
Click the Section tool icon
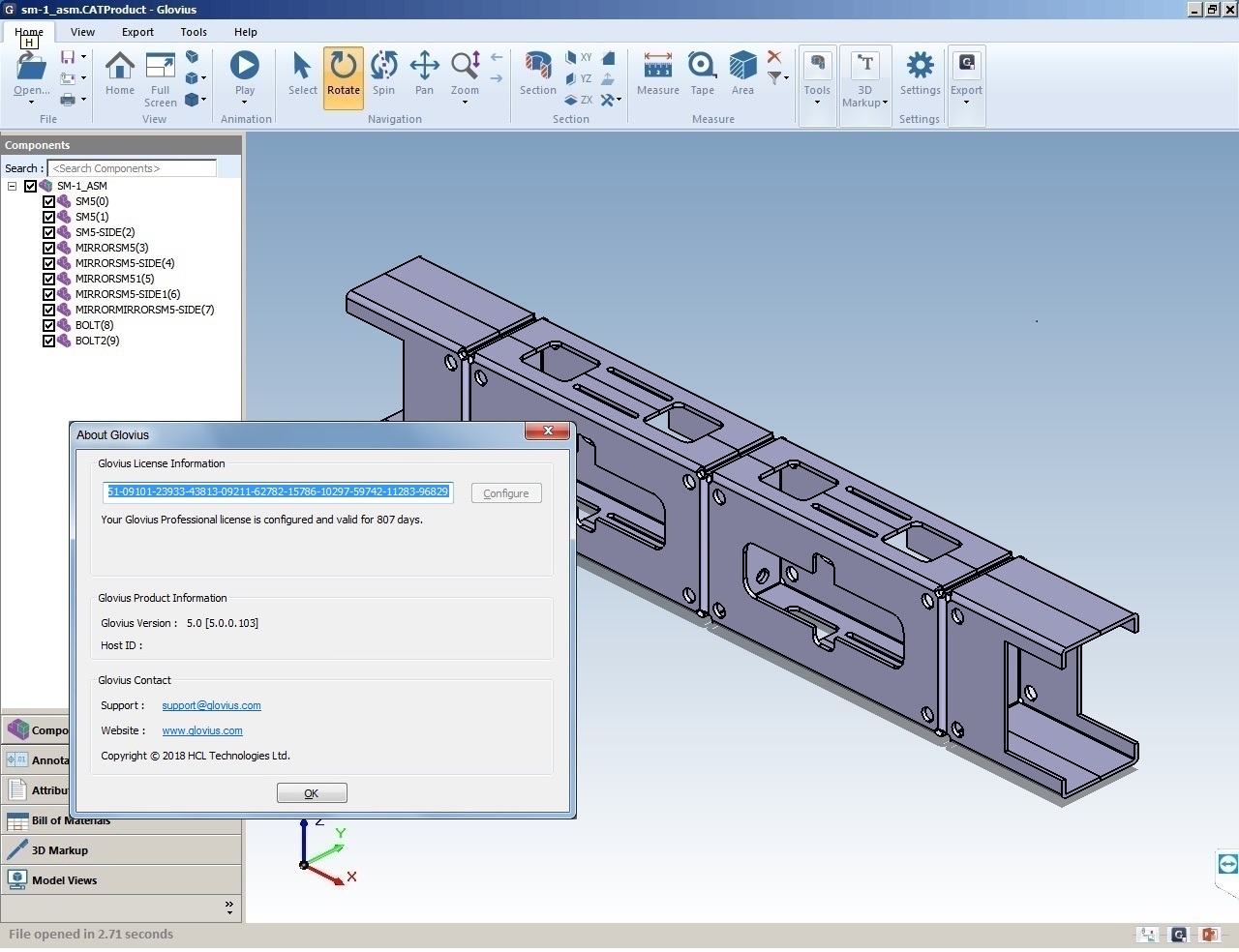click(537, 66)
